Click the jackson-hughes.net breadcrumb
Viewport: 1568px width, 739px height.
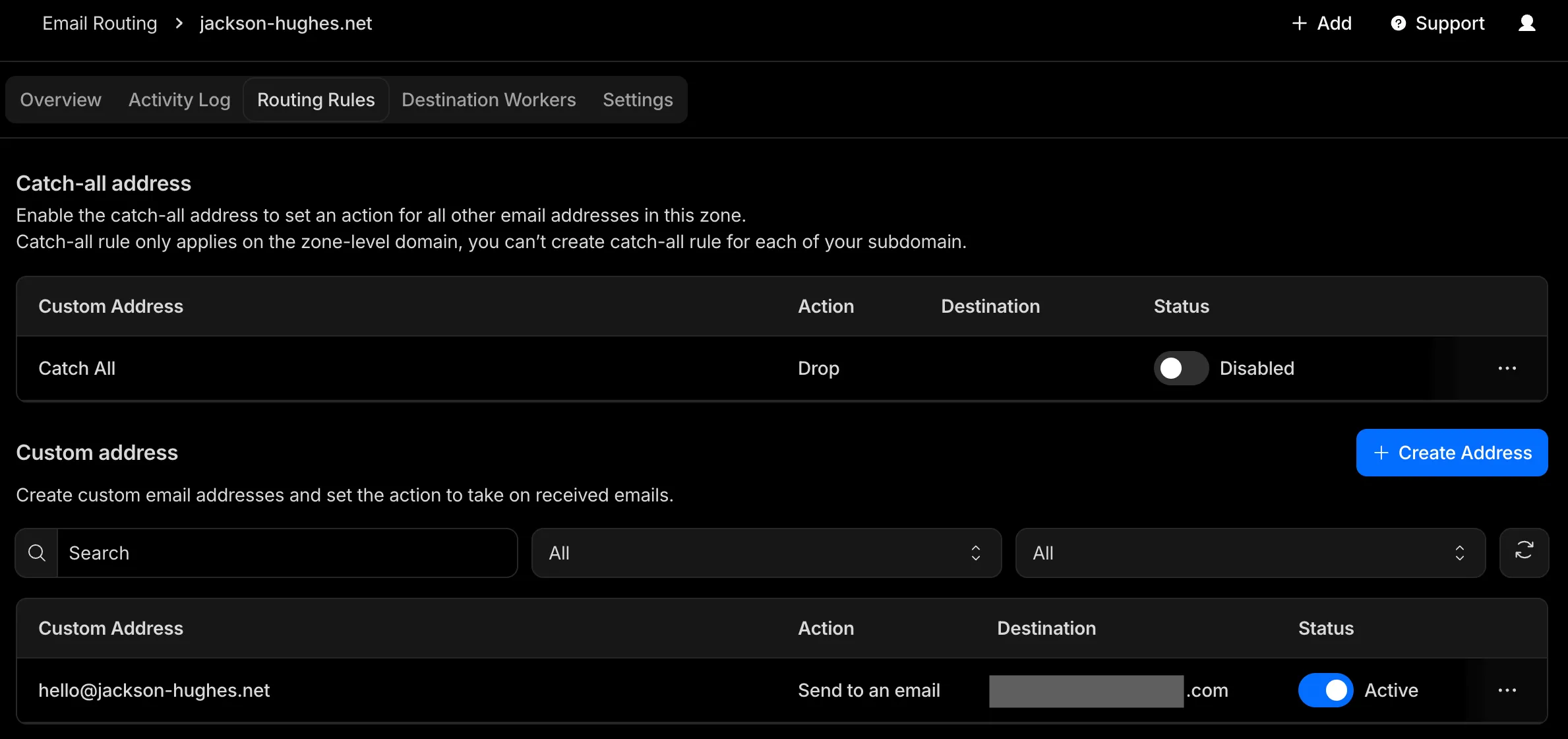click(286, 24)
